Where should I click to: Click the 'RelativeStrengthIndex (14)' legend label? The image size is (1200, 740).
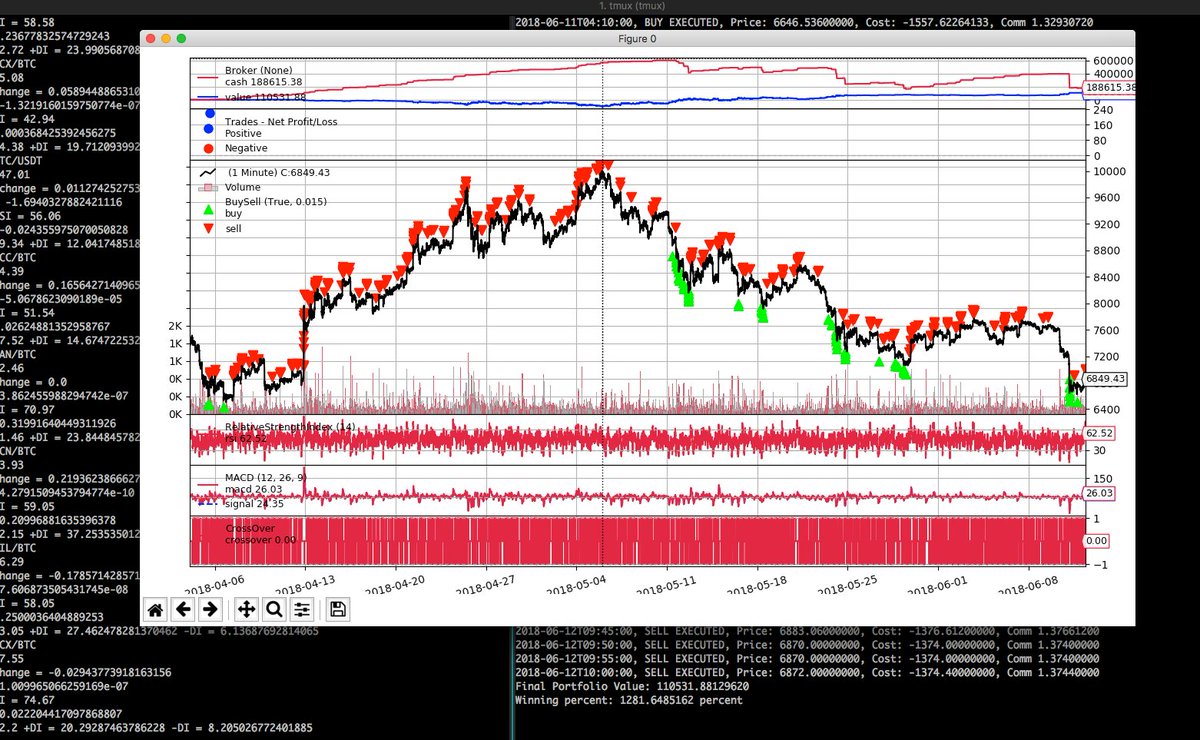pyautogui.click(x=290, y=427)
